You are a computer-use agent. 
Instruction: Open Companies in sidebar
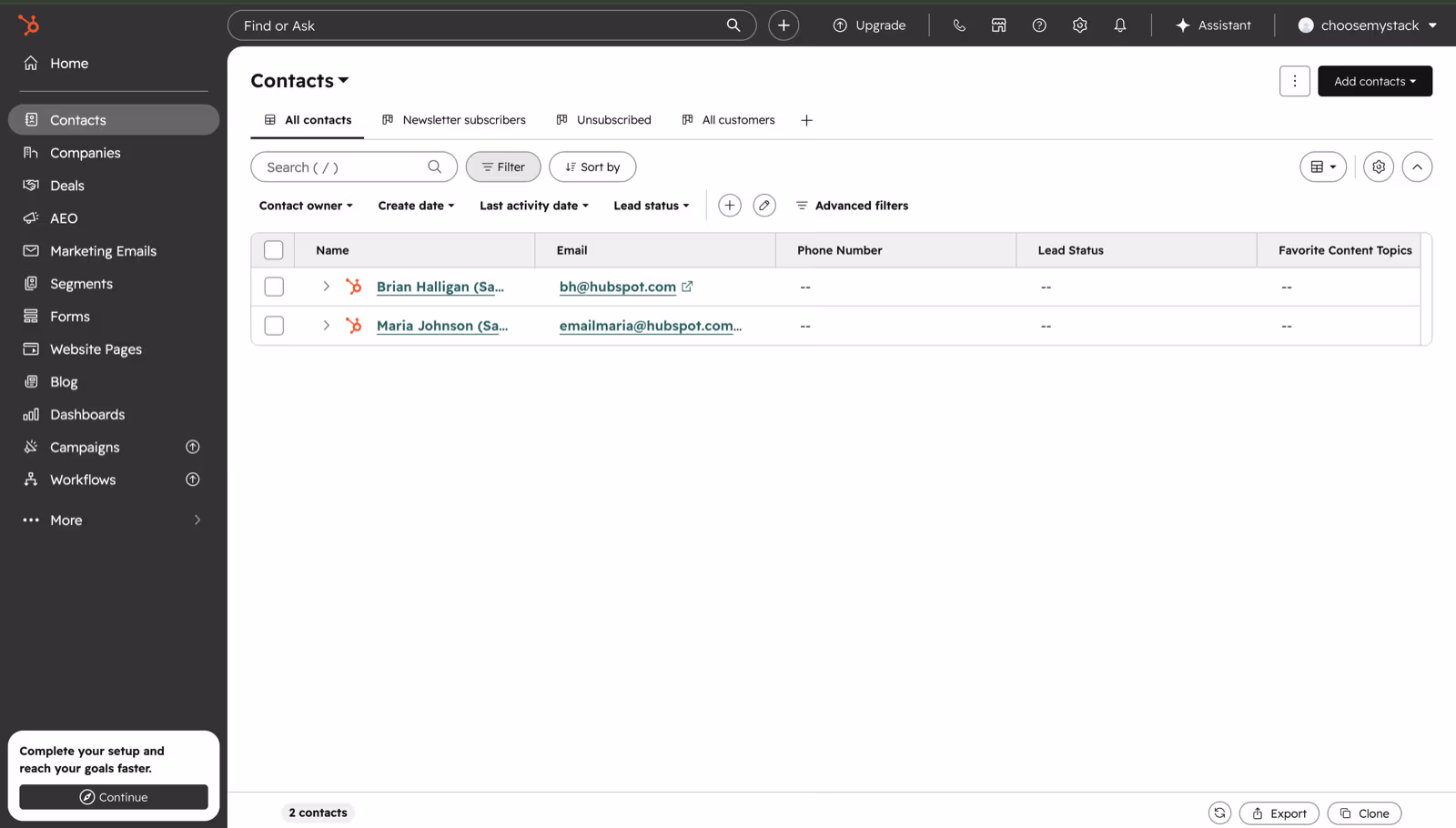[114, 153]
